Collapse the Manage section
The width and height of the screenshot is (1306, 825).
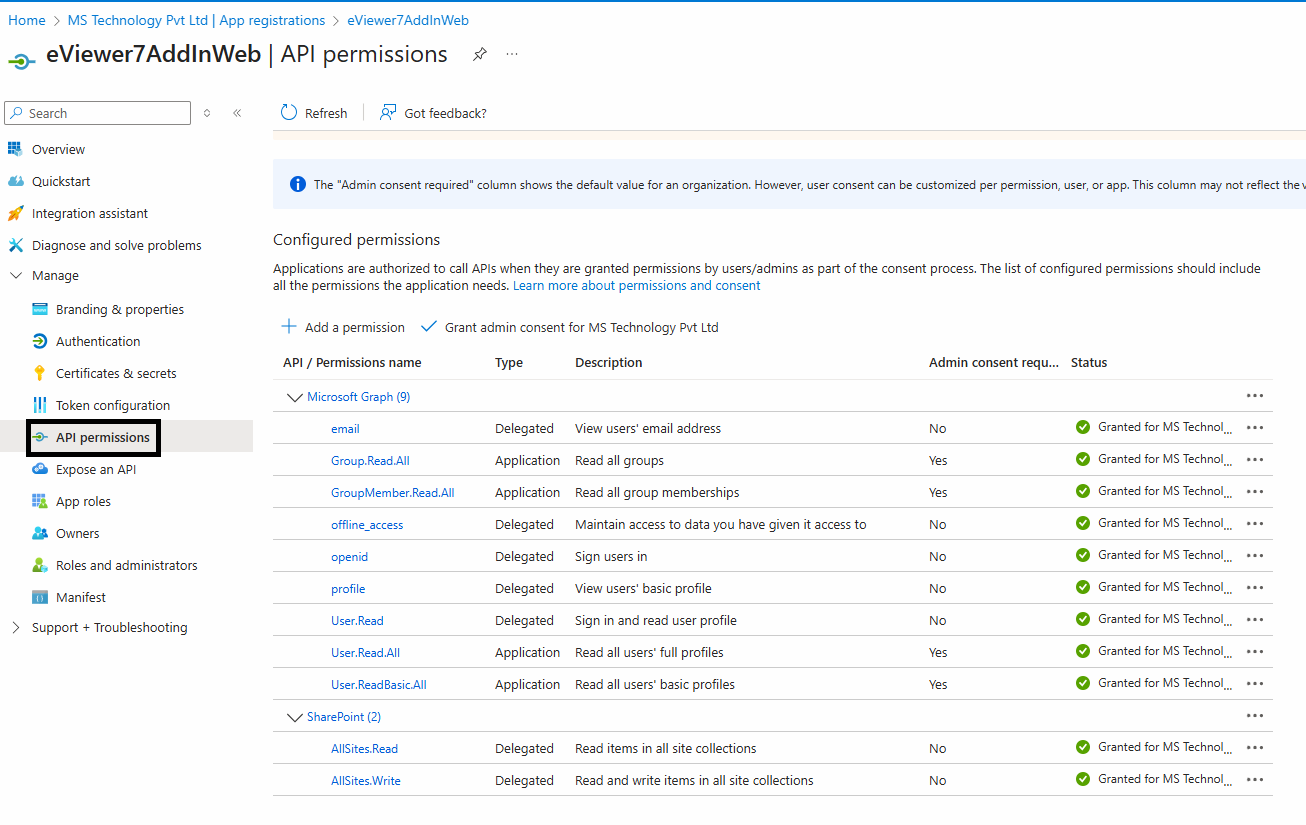coord(16,275)
